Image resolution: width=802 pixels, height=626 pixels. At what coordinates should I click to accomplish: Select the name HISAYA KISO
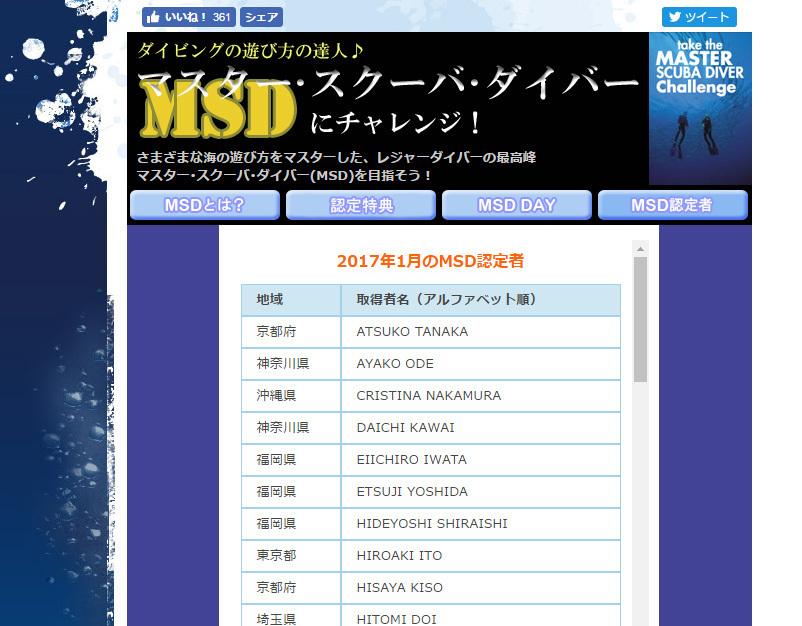click(399, 588)
